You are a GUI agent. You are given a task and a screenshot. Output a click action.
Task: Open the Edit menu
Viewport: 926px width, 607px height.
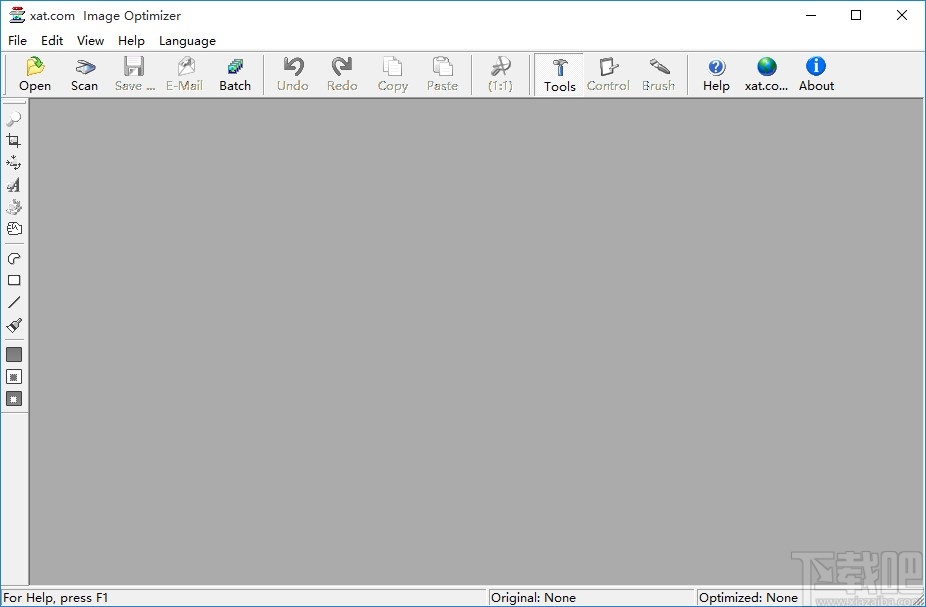[52, 41]
